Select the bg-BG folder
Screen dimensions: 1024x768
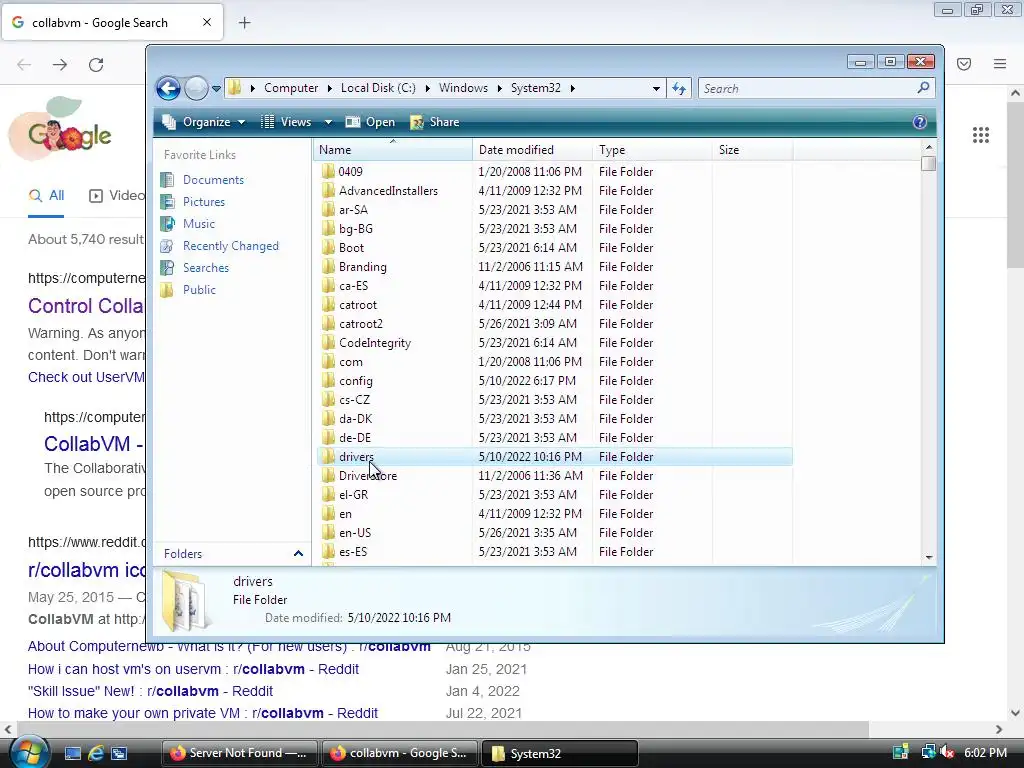(x=347, y=229)
